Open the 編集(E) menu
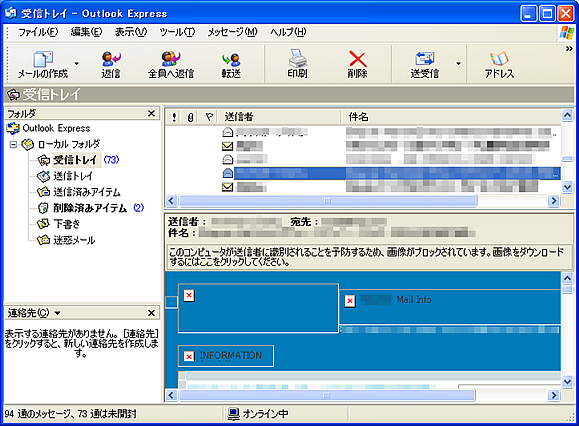 [x=86, y=32]
